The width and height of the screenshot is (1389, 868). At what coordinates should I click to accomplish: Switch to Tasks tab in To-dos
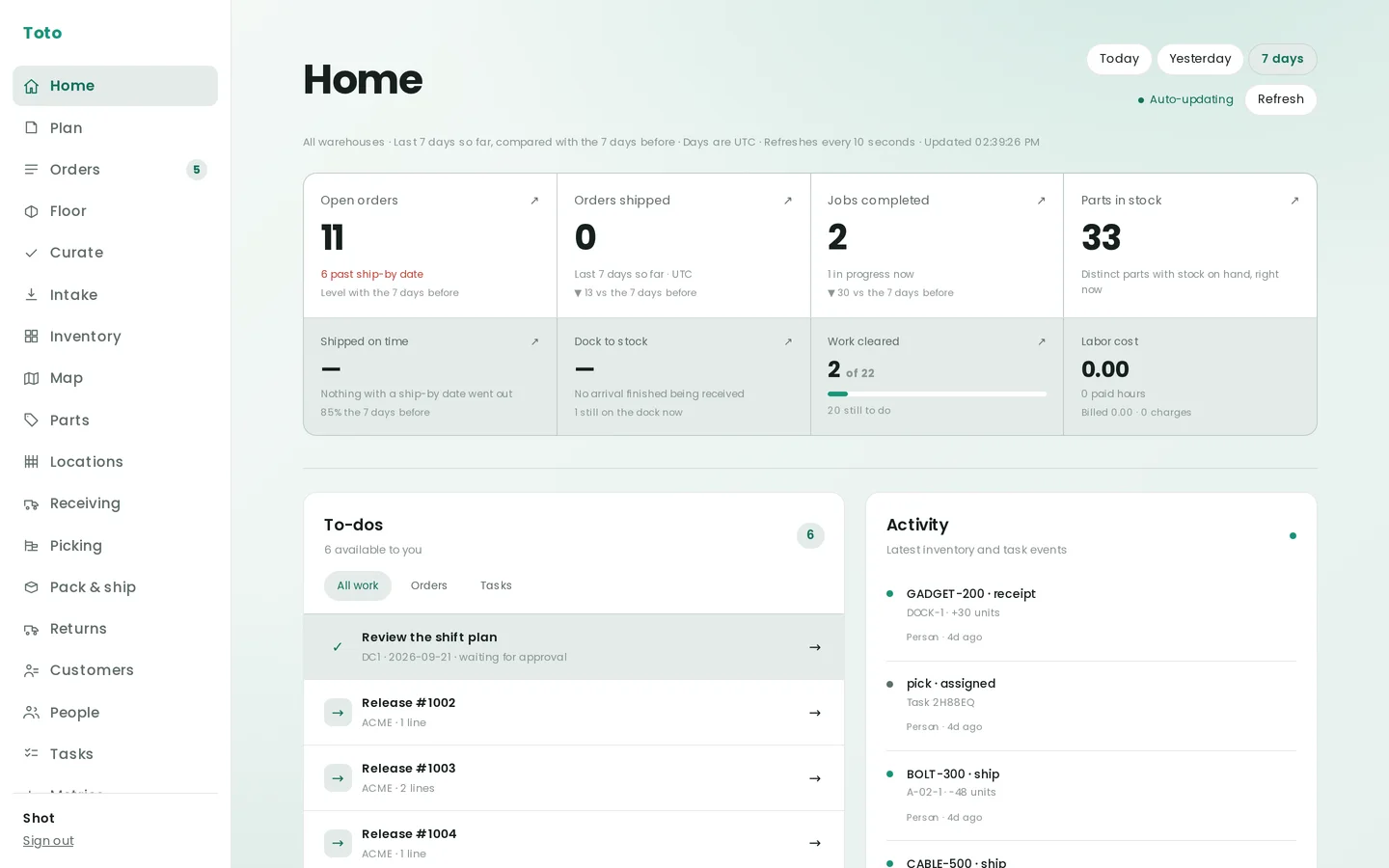point(496,585)
